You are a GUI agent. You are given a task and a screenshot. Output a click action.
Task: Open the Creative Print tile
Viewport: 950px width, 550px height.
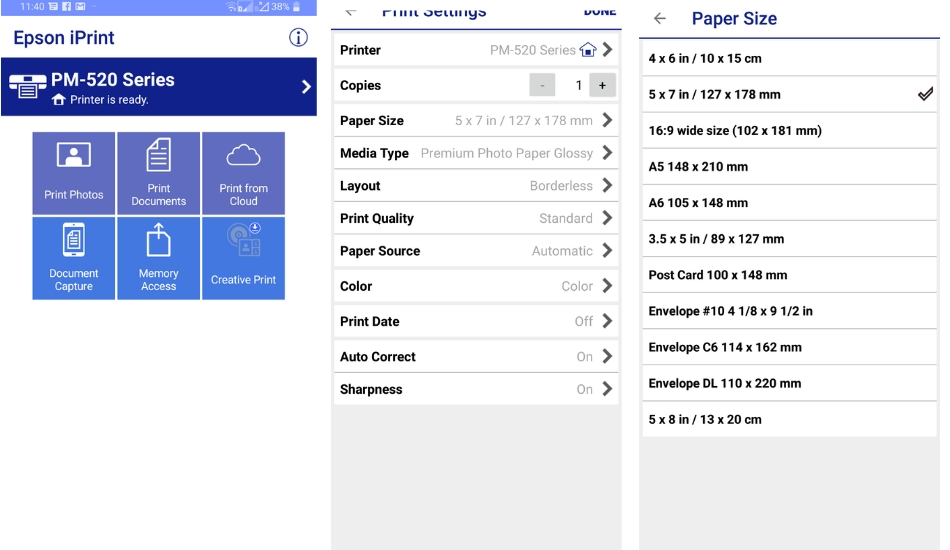coord(244,259)
